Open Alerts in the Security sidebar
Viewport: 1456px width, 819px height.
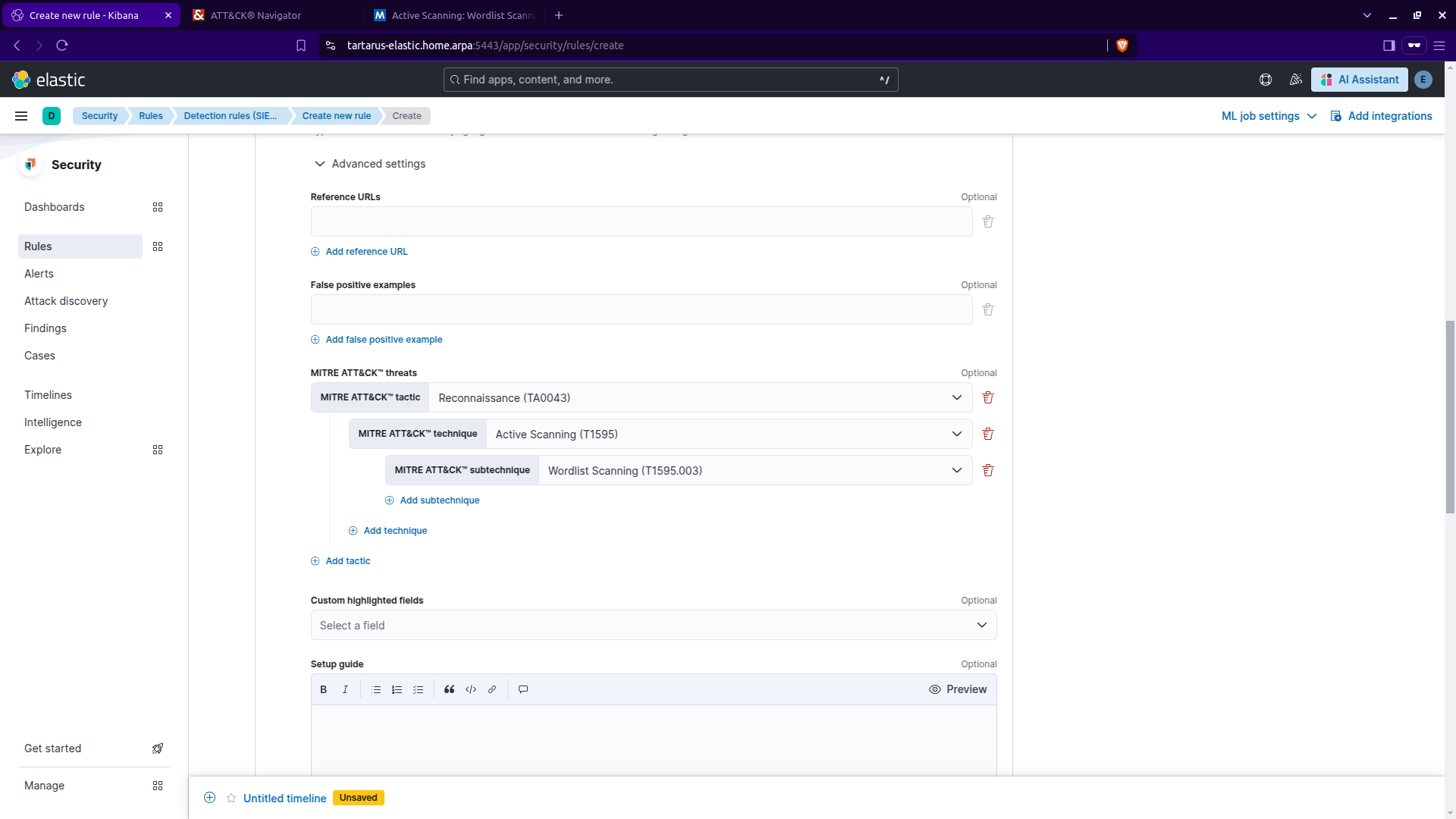(x=39, y=274)
